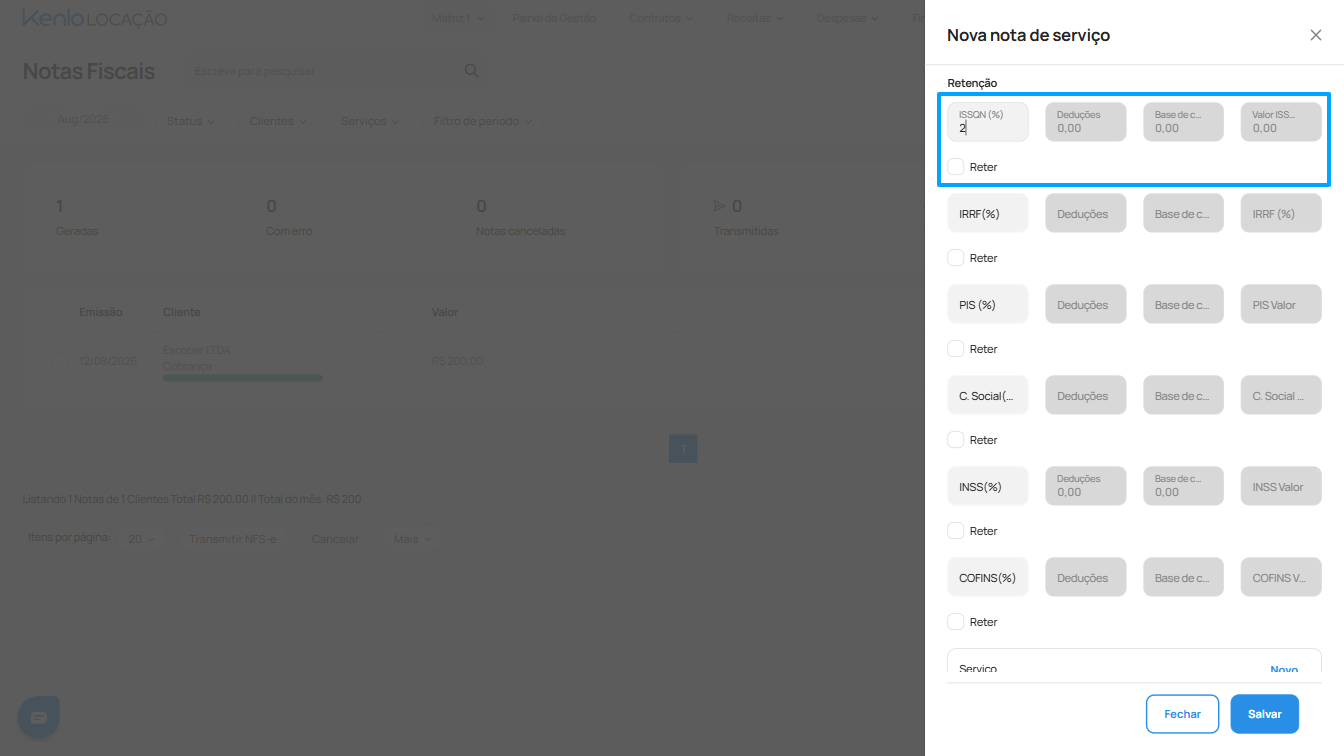Image resolution: width=1344 pixels, height=756 pixels.
Task: Click the Base de cálculo field in IRRF row
Action: 1184,213
